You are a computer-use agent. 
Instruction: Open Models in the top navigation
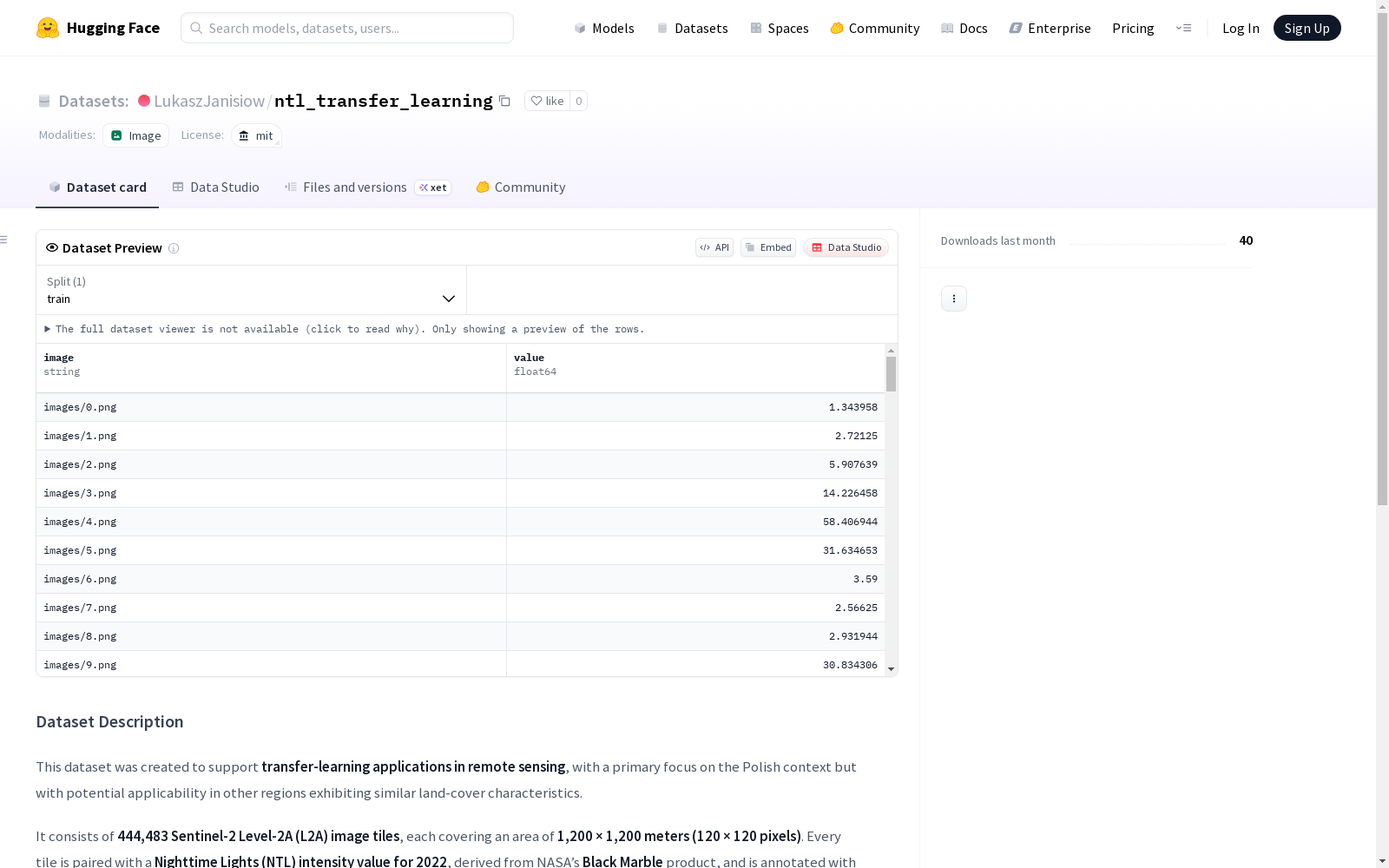point(604,28)
